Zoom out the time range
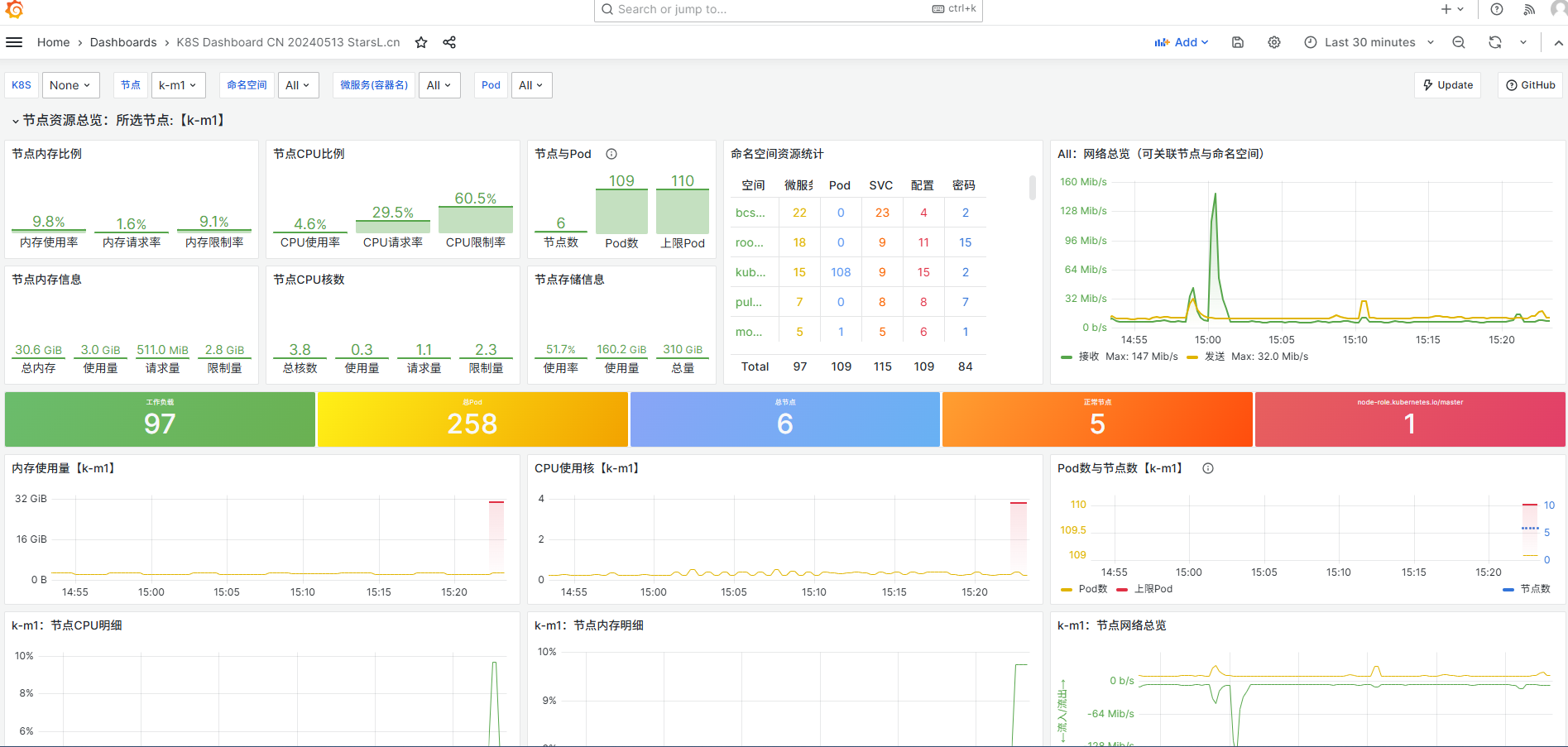 1459,42
